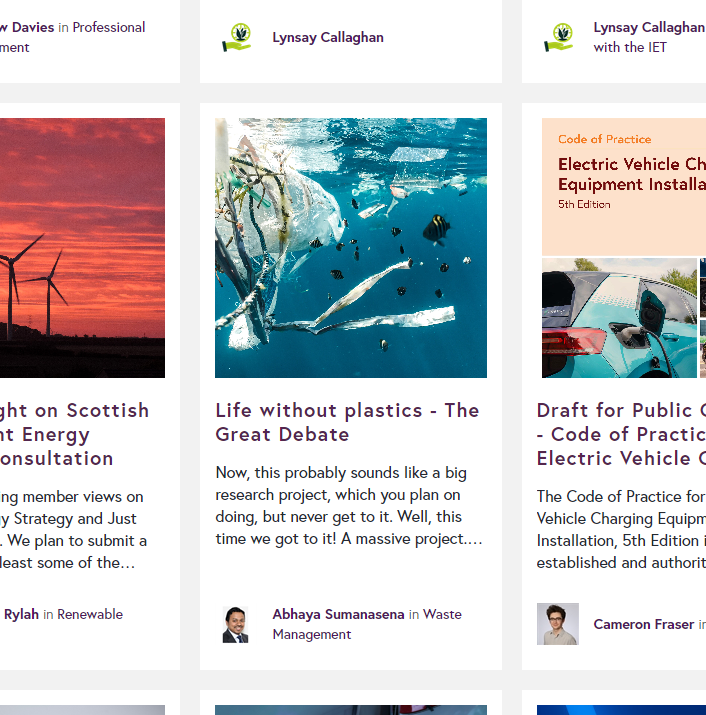Visit Abhaya Sumanasena's author page
The height and width of the screenshot is (715, 706).
coord(338,614)
